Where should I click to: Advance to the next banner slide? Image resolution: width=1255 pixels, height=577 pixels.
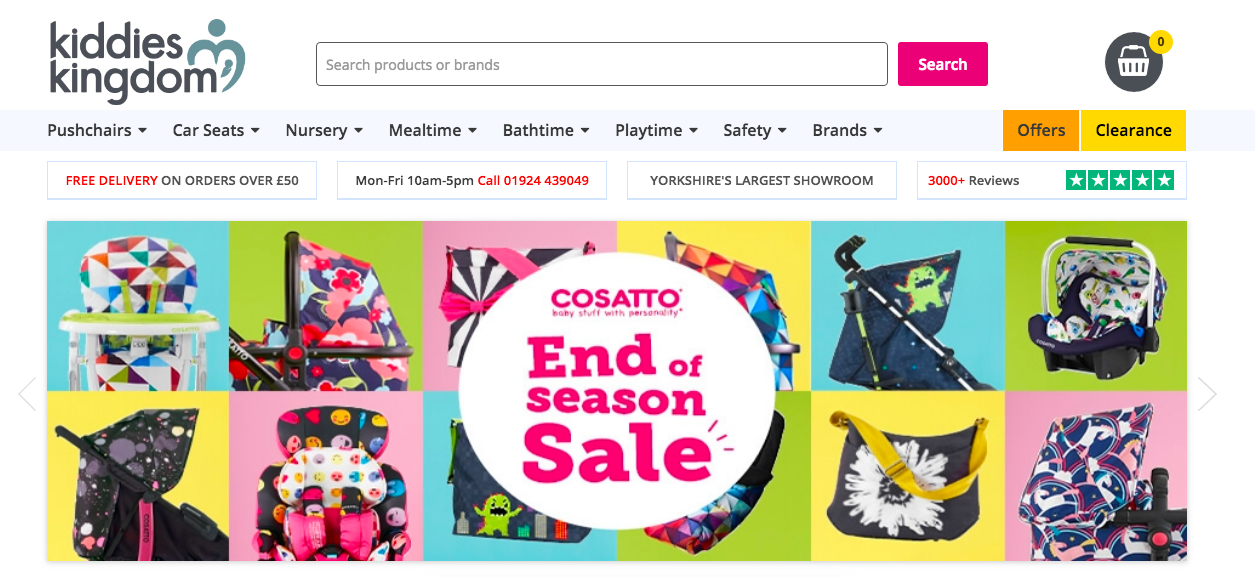coord(1207,394)
